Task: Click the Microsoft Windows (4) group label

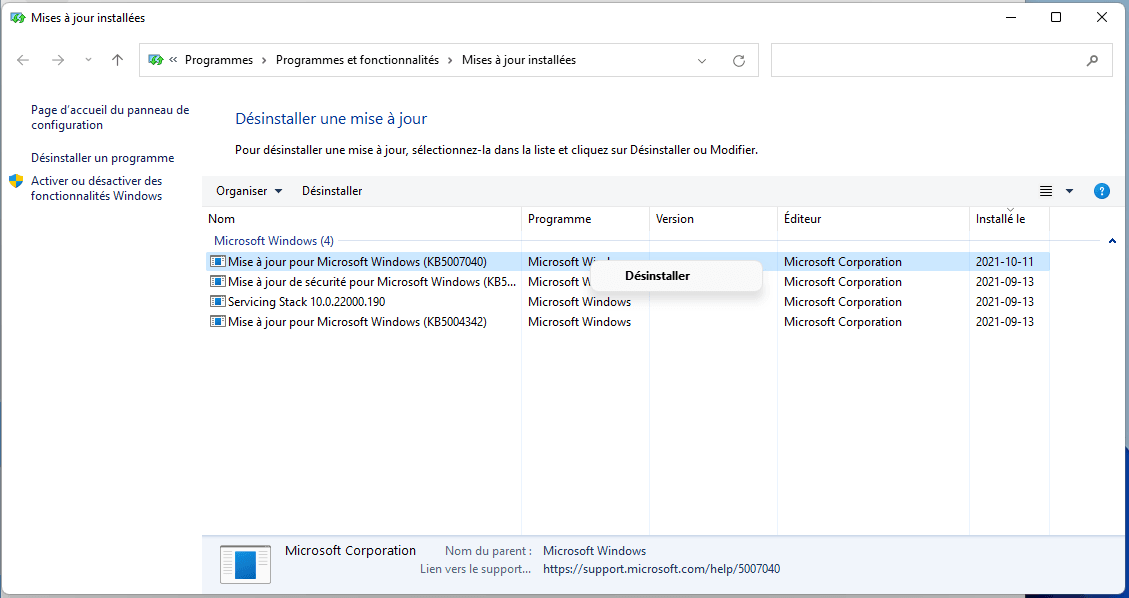Action: [274, 240]
